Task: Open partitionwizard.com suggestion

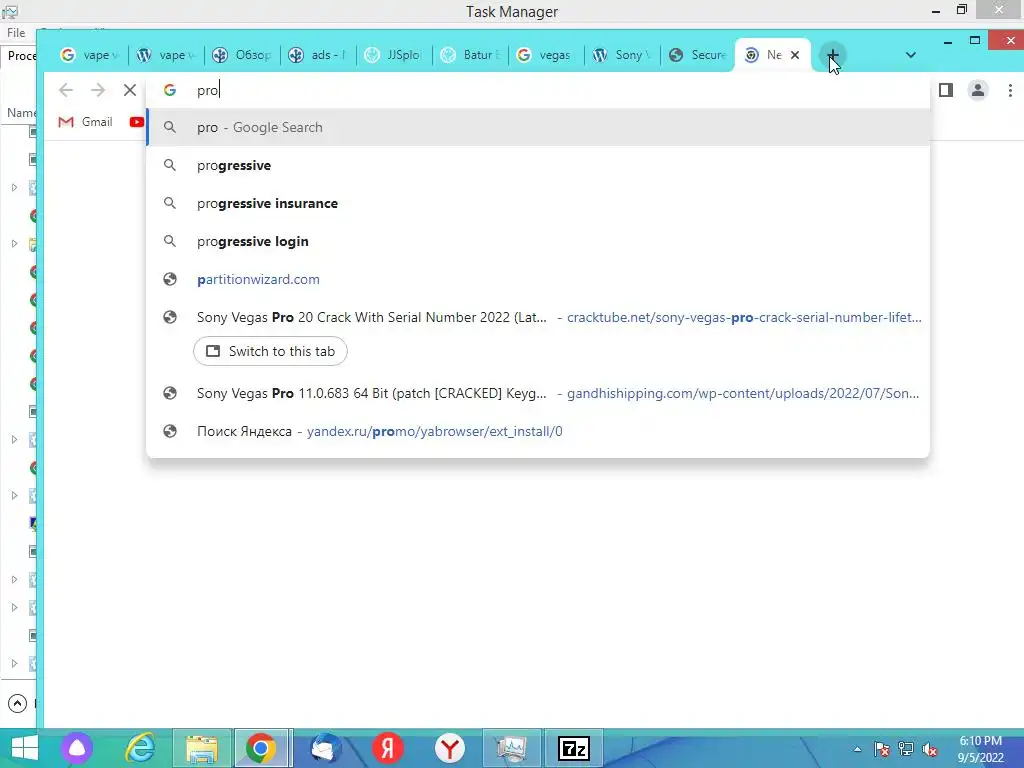Action: 538,279
